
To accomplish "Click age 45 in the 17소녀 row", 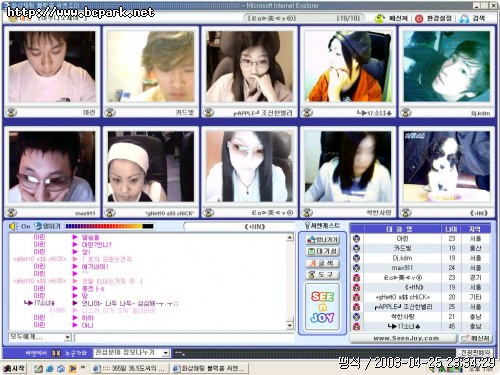I will (x=451, y=326).
